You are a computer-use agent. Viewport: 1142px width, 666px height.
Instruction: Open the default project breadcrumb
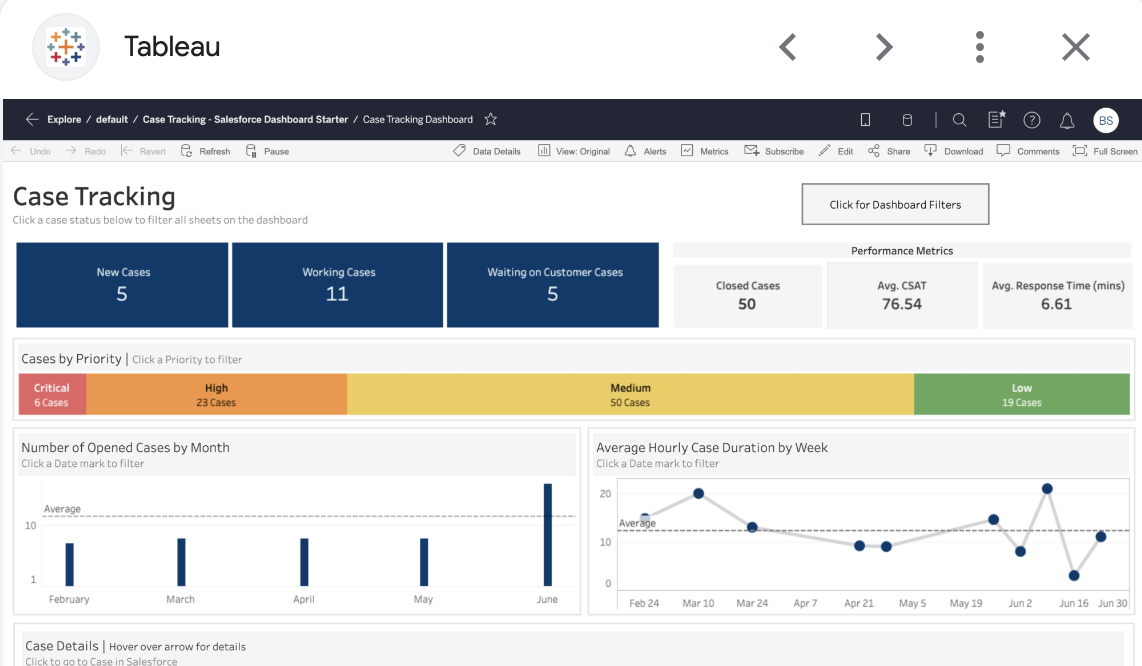(x=111, y=120)
